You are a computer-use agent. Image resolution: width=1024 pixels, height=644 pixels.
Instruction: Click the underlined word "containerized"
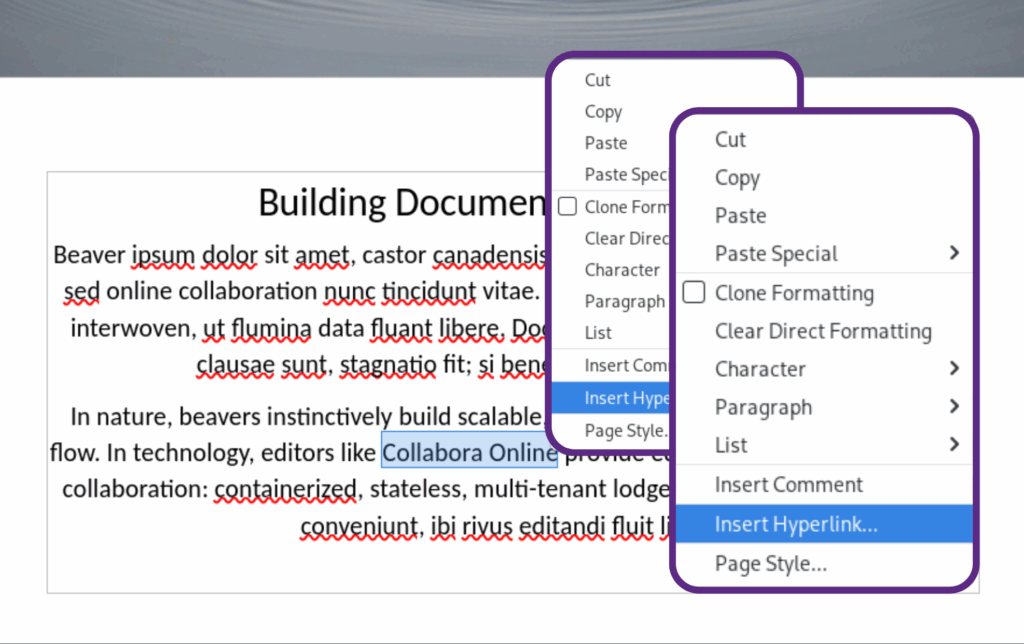tap(286, 489)
